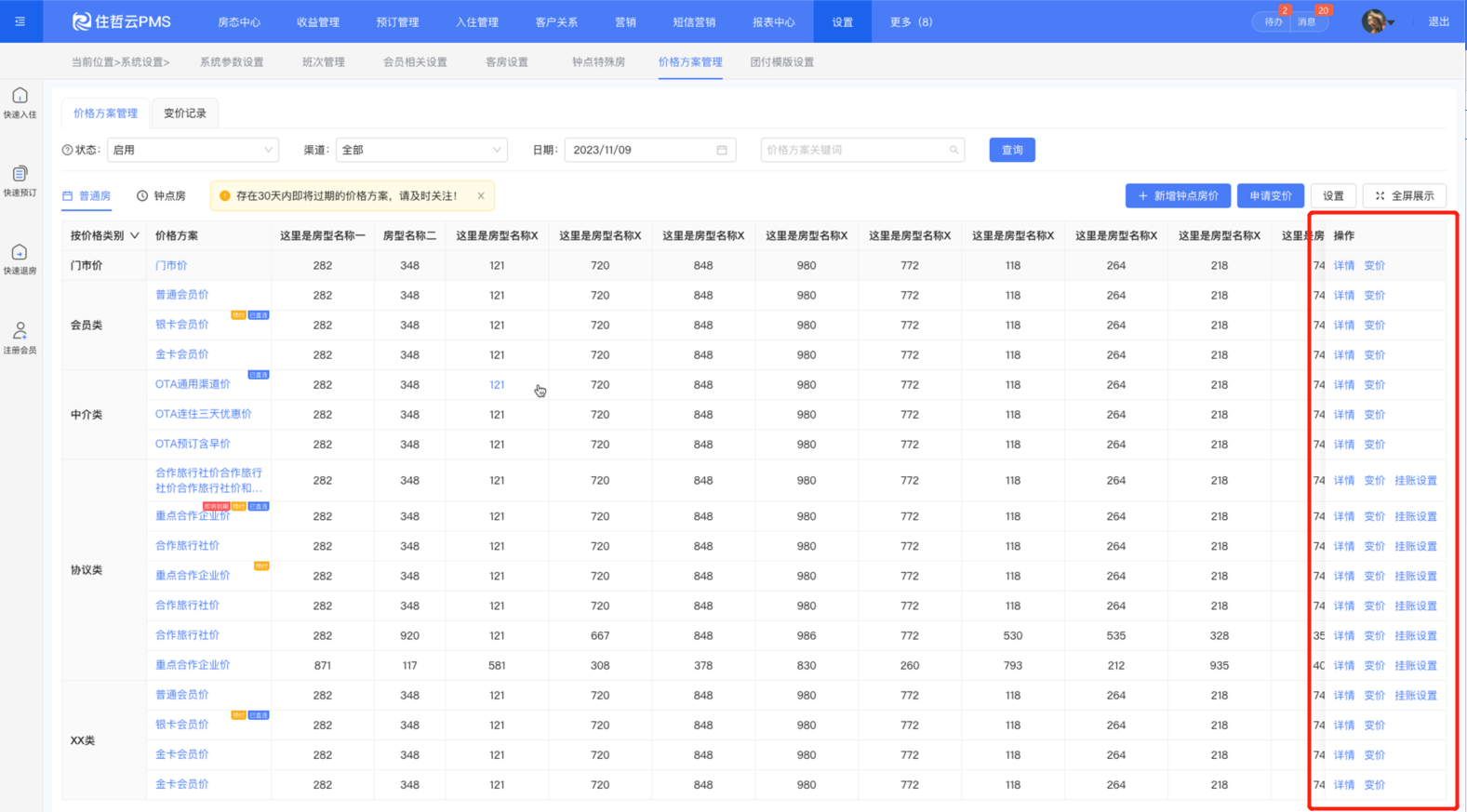Open 入住管理 in top navigation
Screen dimensions: 1467x812
tap(477, 21)
